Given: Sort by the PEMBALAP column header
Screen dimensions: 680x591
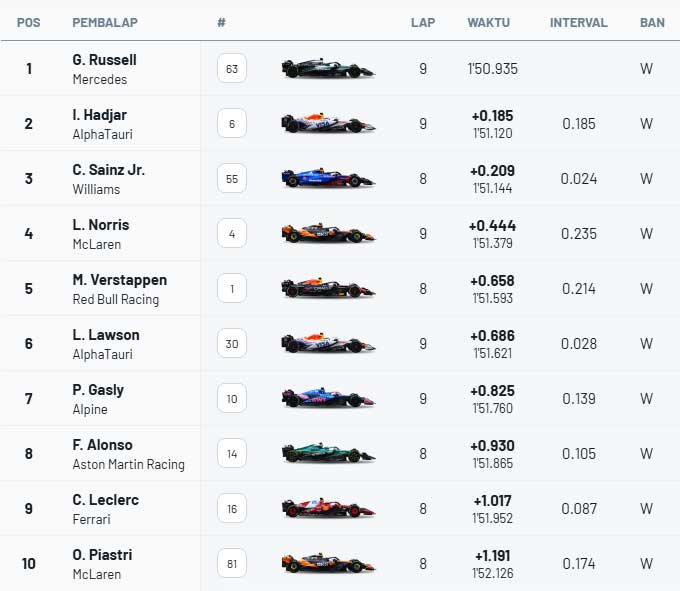Looking at the screenshot, I should click(x=105, y=22).
